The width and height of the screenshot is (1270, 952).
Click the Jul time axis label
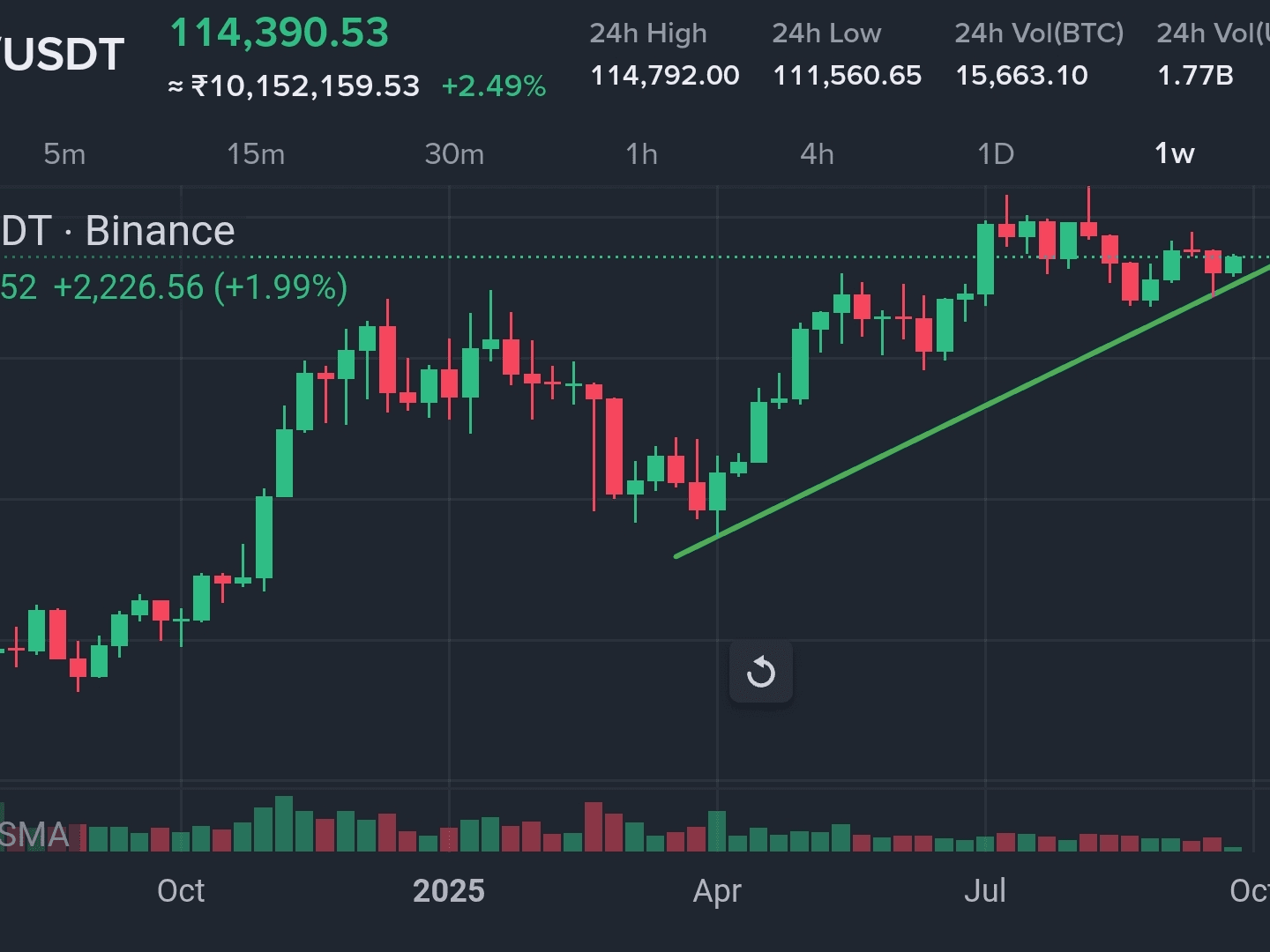(985, 891)
